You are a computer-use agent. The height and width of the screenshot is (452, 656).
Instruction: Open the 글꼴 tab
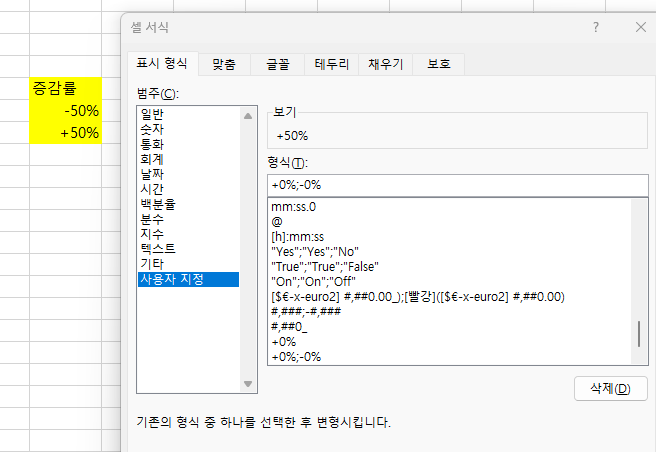coord(278,64)
